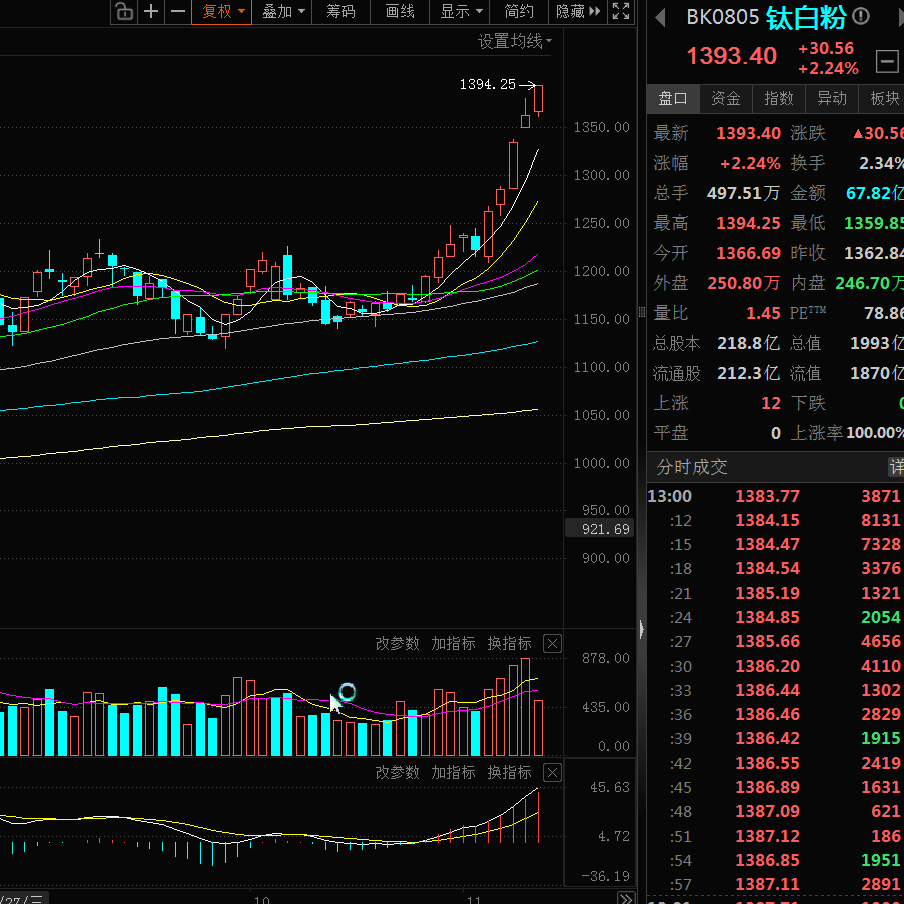Switch to the 指数 tab
This screenshot has height=904, width=904.
(x=779, y=99)
